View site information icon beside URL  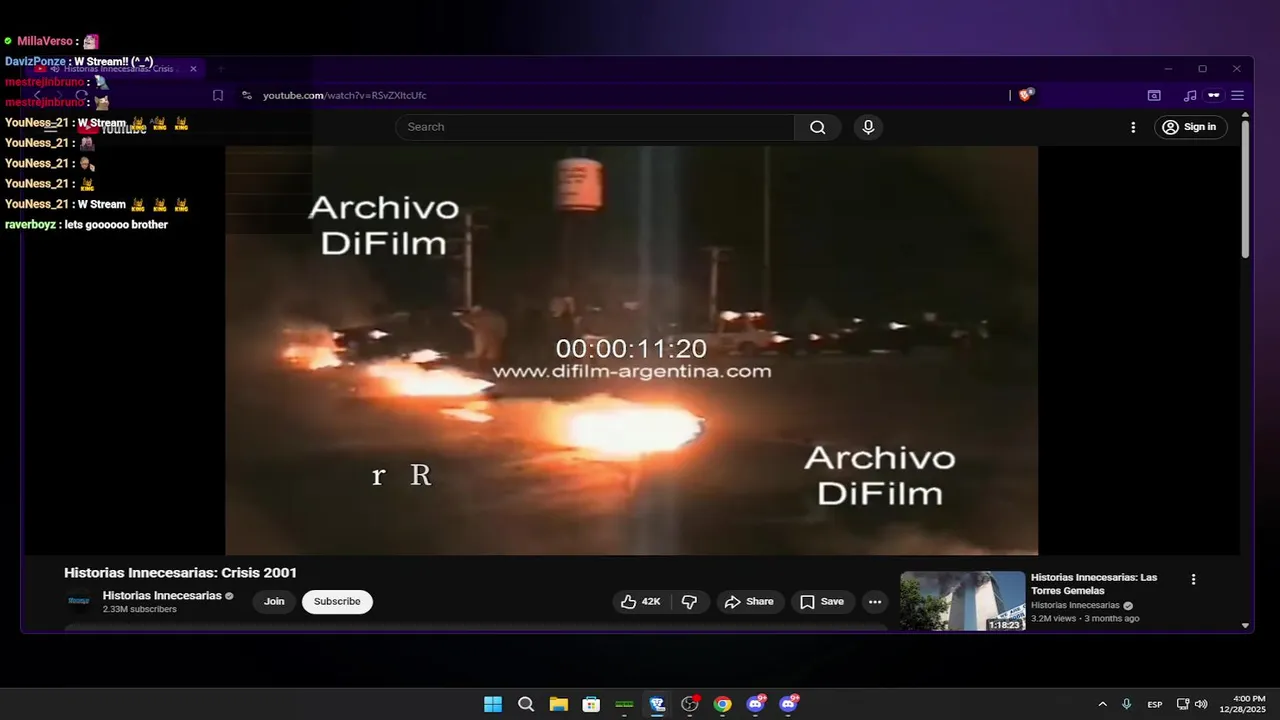247,95
